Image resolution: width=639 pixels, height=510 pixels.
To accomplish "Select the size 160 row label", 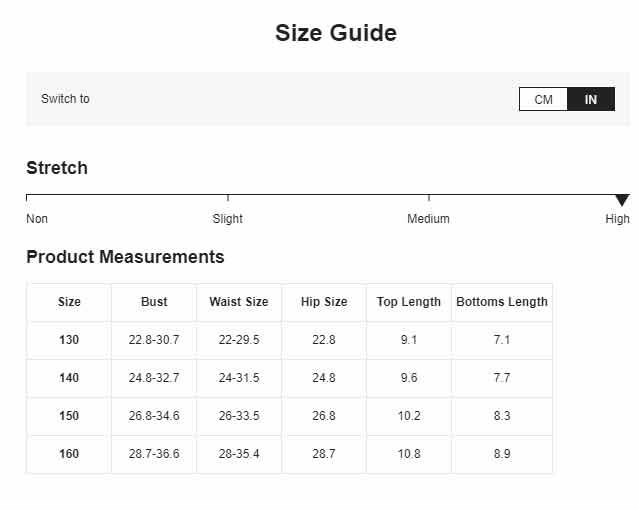I will click(69, 454).
